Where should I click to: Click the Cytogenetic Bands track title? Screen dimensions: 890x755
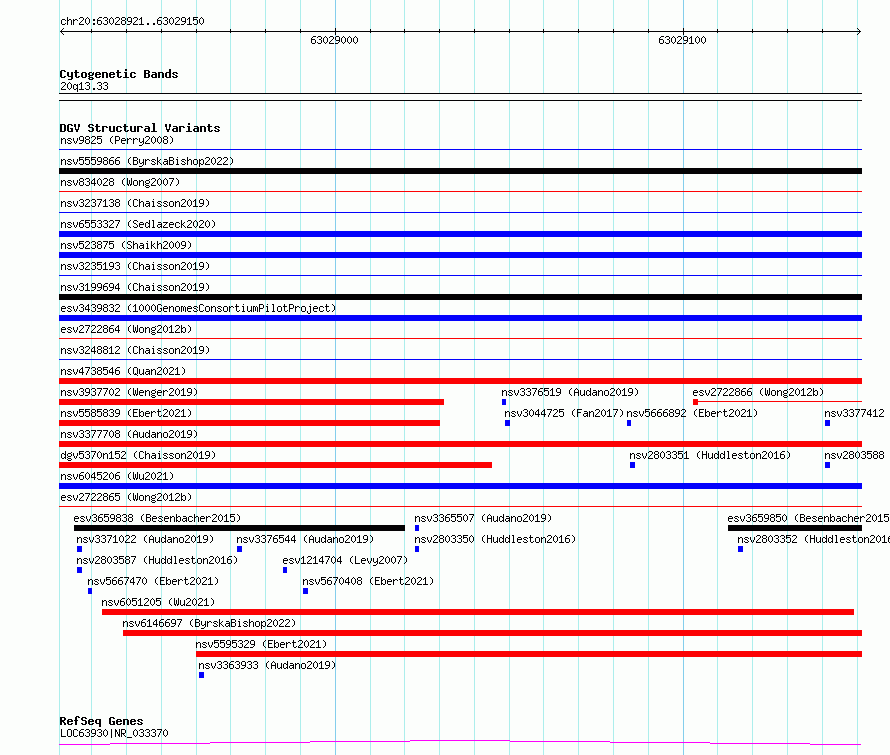(119, 74)
